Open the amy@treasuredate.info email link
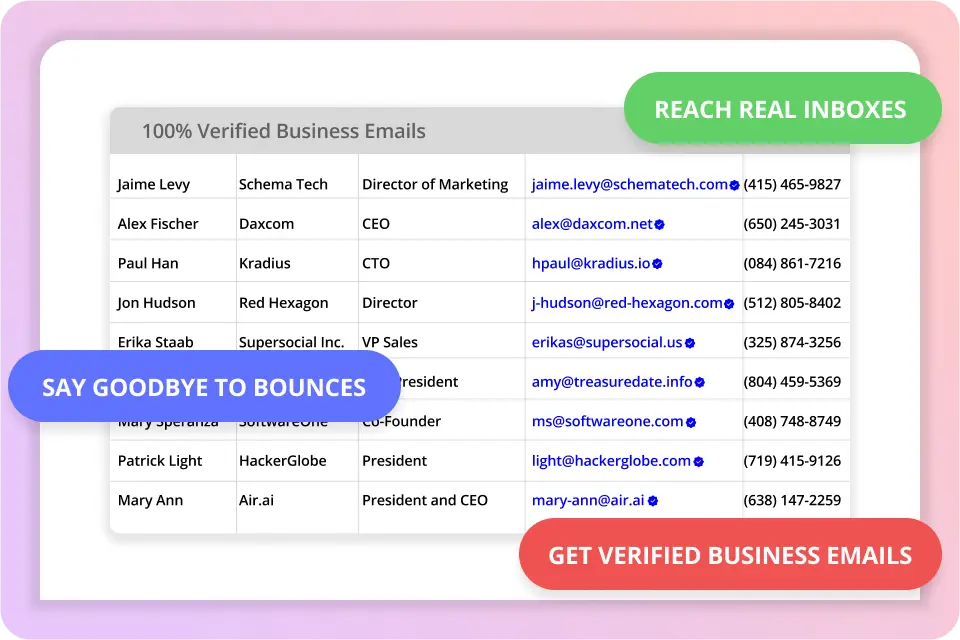Viewport: 960px width, 640px height. point(612,382)
